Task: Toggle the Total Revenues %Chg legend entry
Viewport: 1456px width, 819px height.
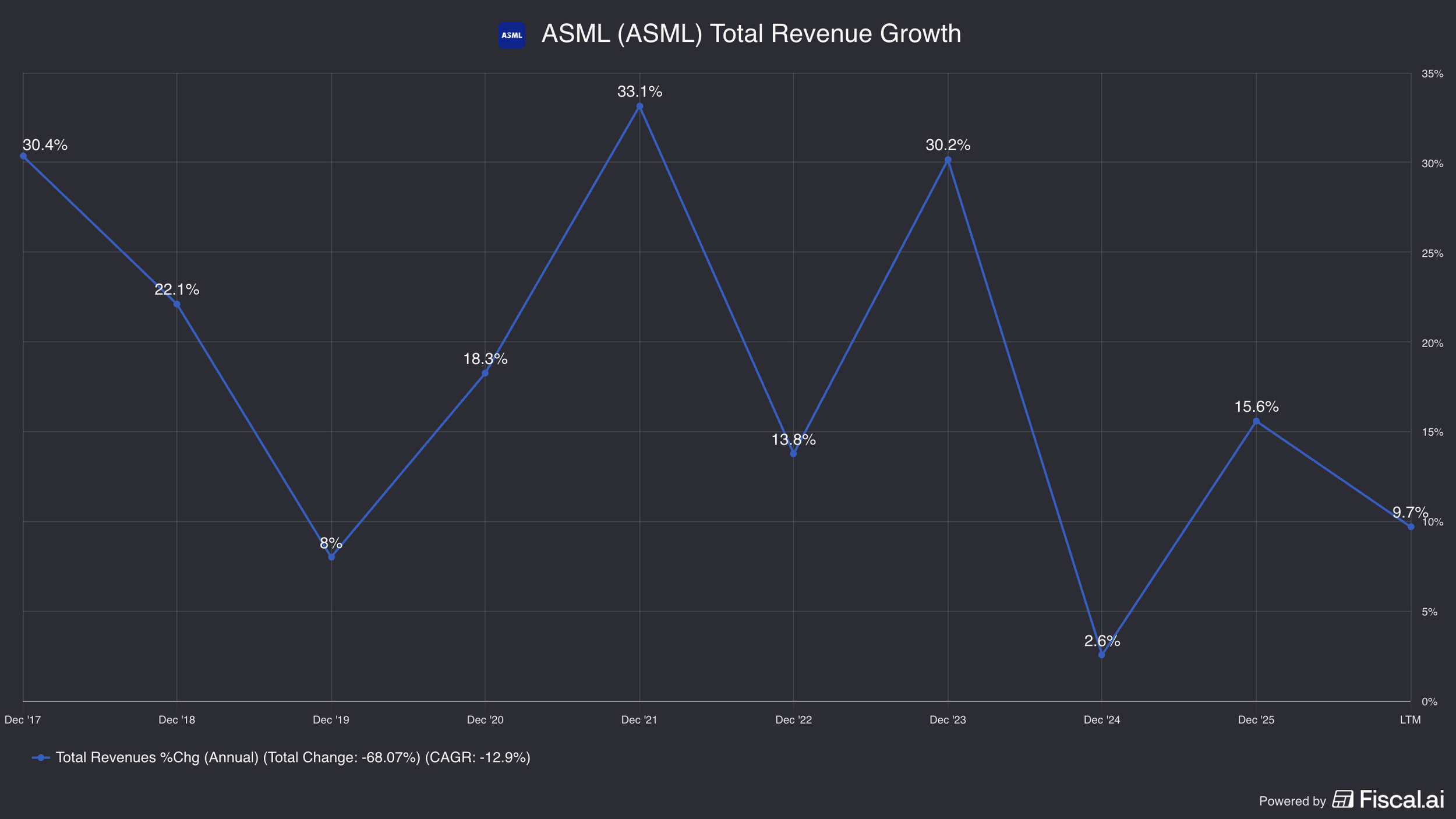Action: point(281,758)
